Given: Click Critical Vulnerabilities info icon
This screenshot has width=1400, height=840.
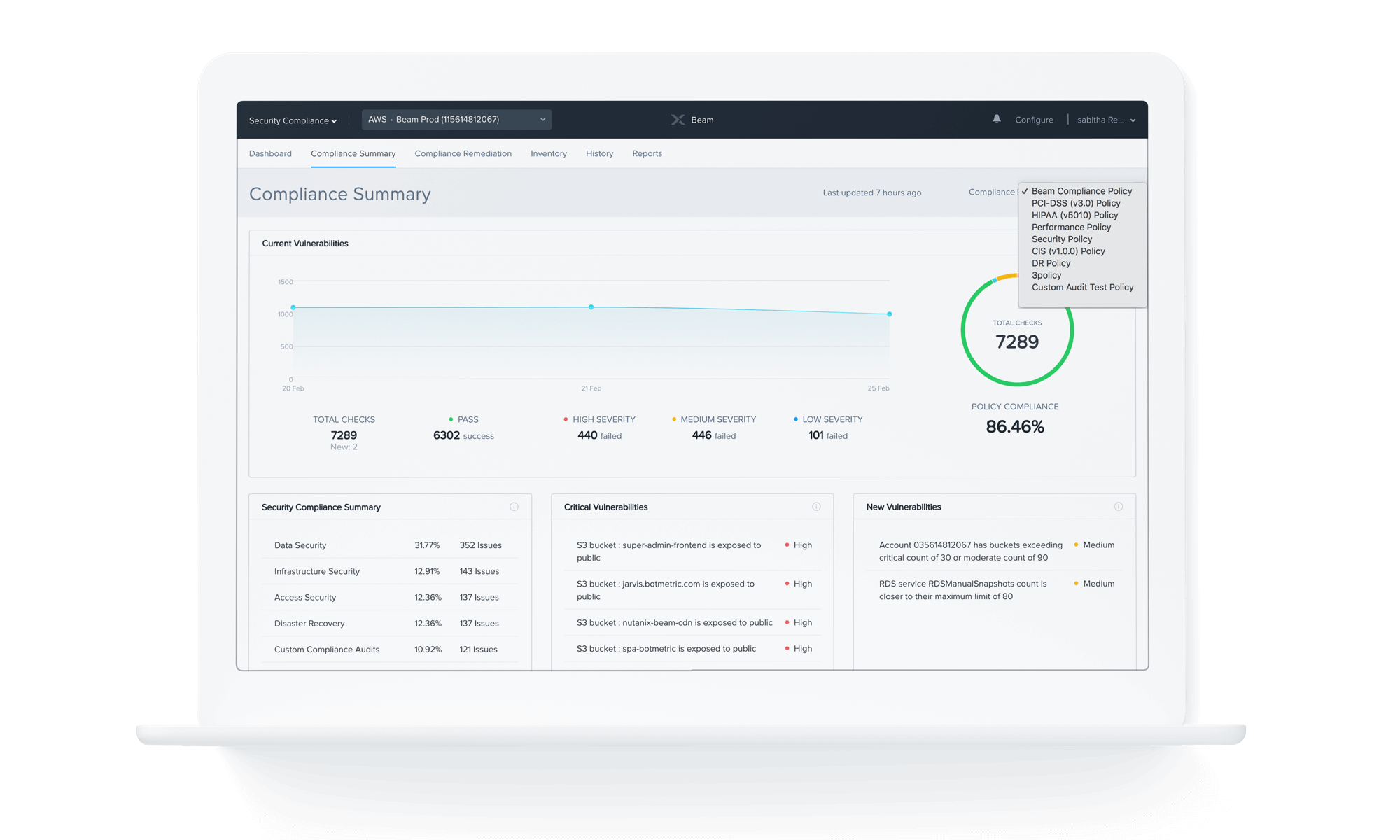Looking at the screenshot, I should [x=816, y=507].
